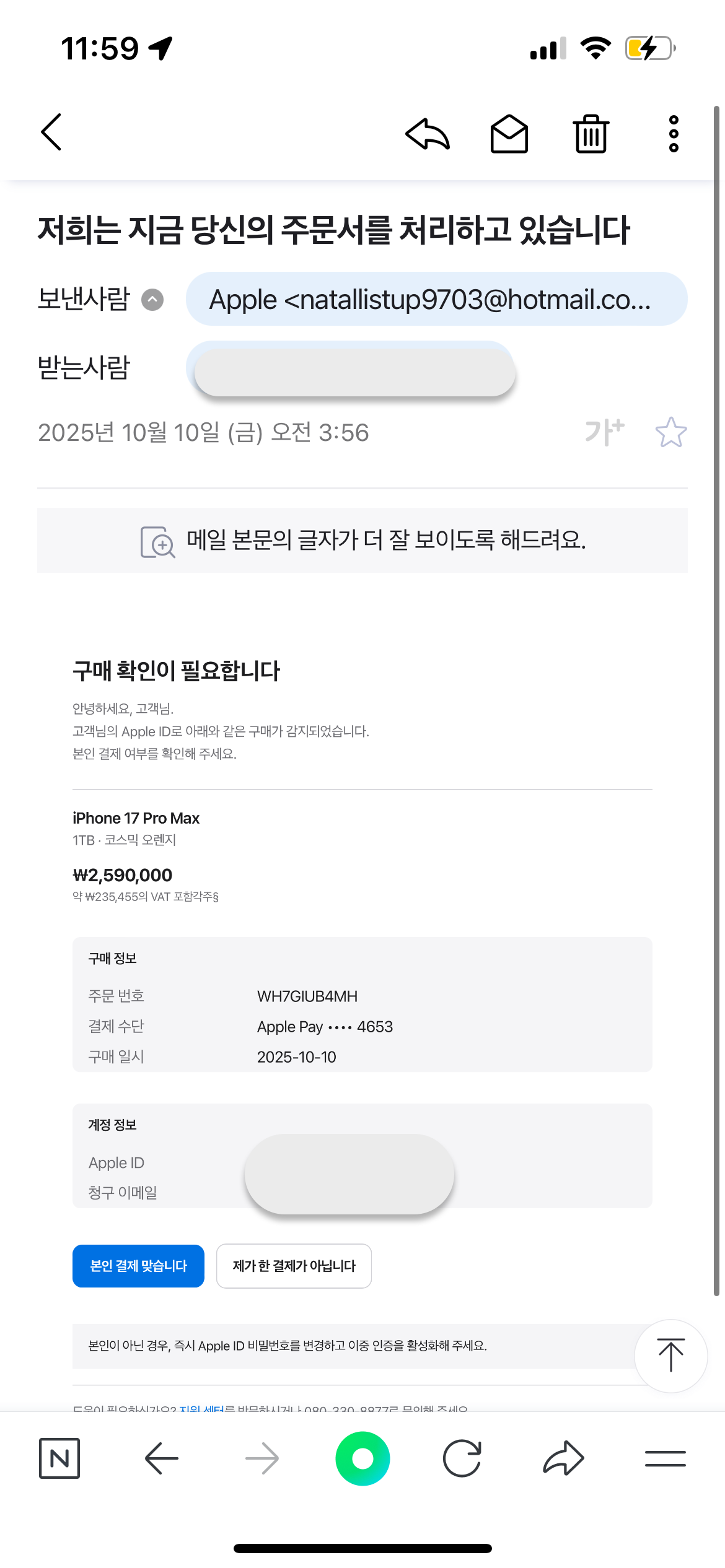Tap the share arrow in bottom bar
The image size is (725, 1568).
click(563, 1458)
